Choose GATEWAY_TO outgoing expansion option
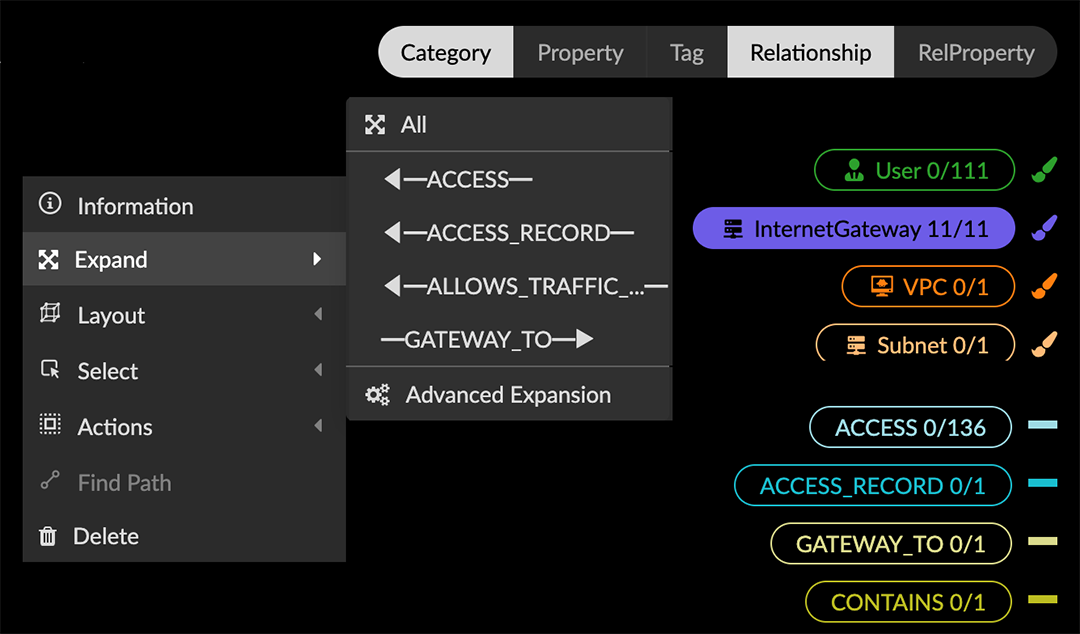 [x=487, y=340]
